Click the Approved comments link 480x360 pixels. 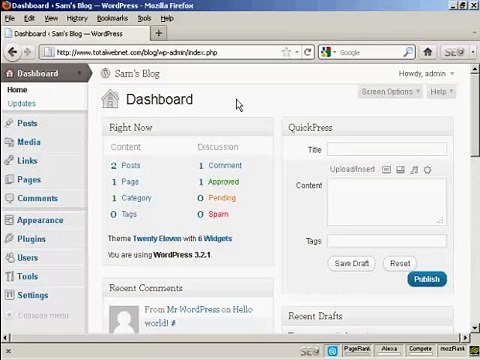(x=223, y=182)
